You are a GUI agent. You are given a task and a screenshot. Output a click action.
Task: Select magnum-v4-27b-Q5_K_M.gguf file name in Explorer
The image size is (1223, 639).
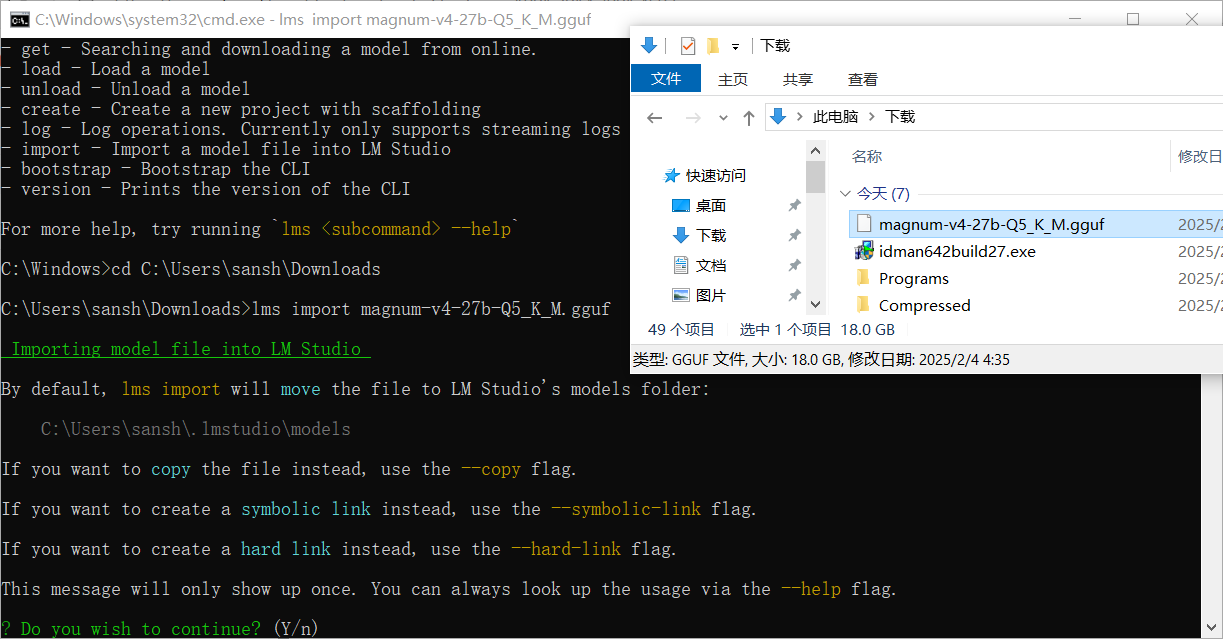[991, 224]
